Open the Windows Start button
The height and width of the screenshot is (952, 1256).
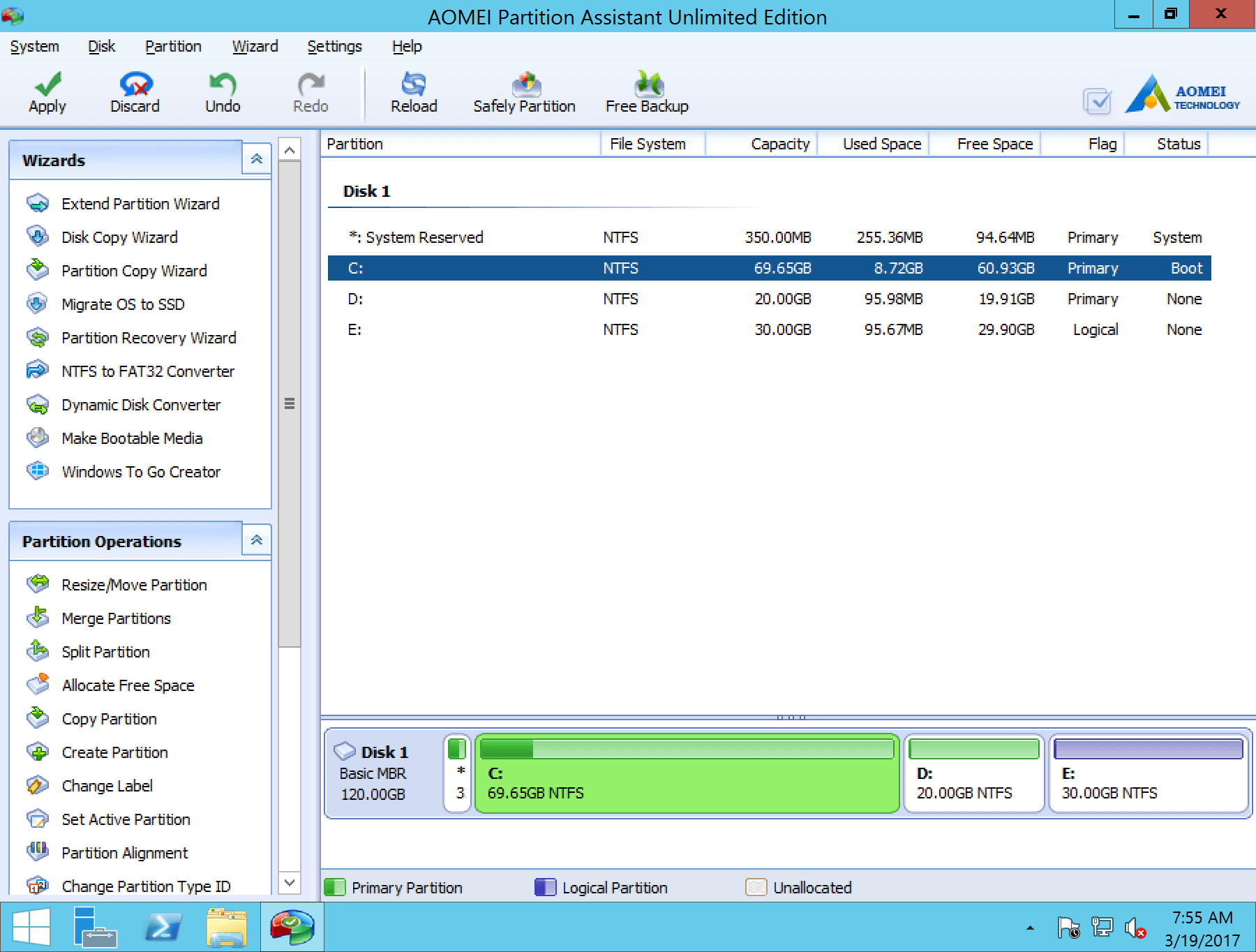tap(31, 928)
